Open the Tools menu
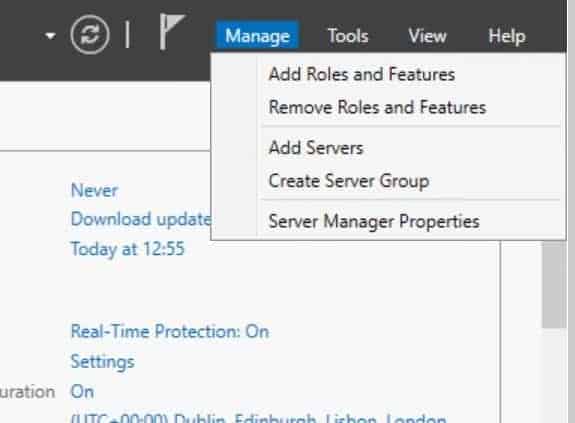This screenshot has height=423, width=575. (348, 36)
